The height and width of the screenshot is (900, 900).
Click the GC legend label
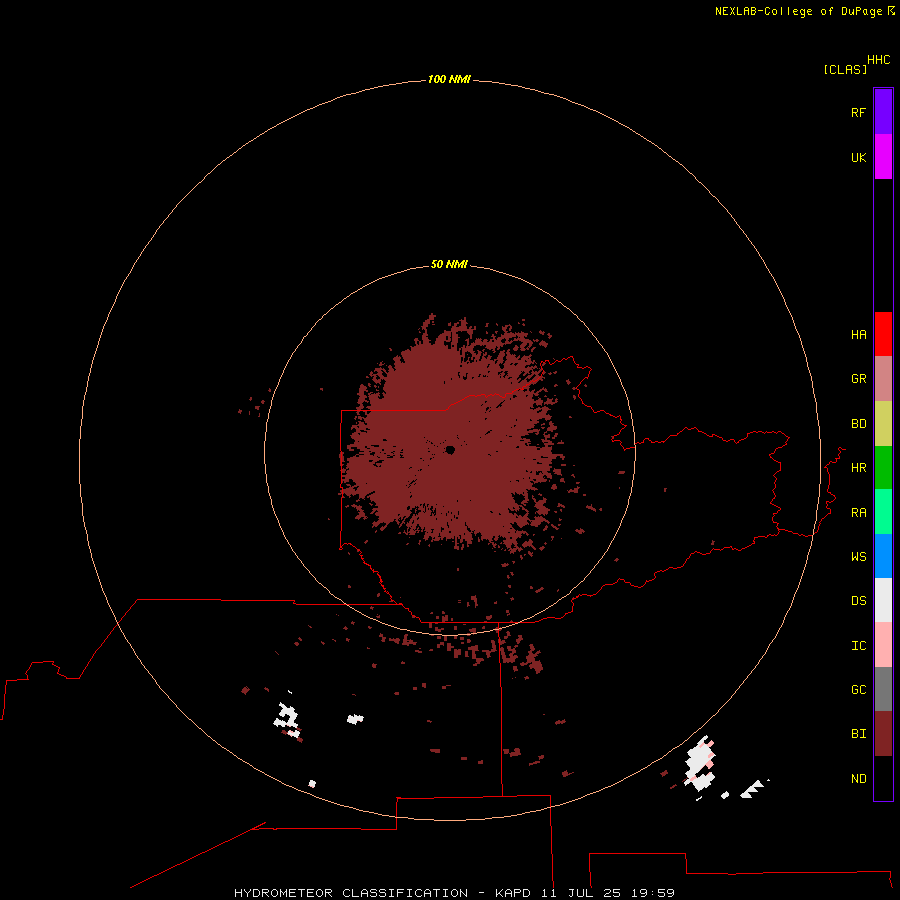pos(858,690)
